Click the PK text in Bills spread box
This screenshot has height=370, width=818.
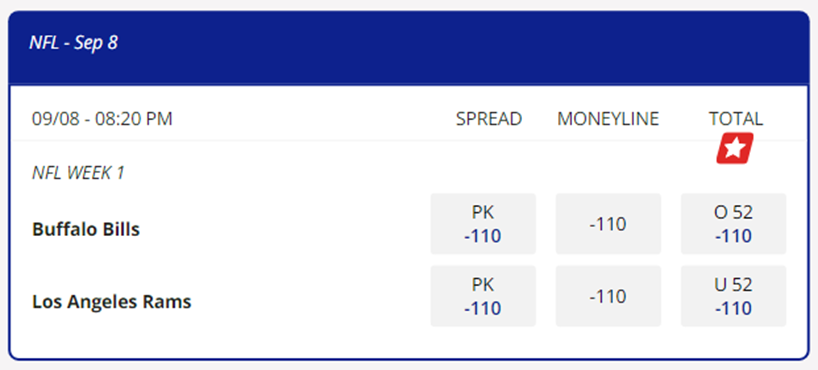point(483,212)
